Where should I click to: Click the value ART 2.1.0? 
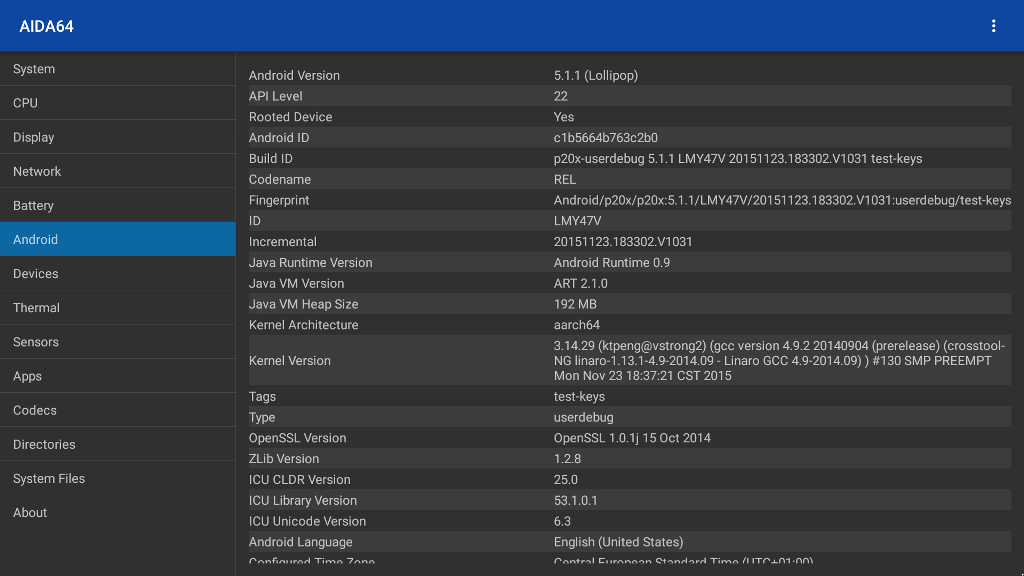pyautogui.click(x=581, y=283)
